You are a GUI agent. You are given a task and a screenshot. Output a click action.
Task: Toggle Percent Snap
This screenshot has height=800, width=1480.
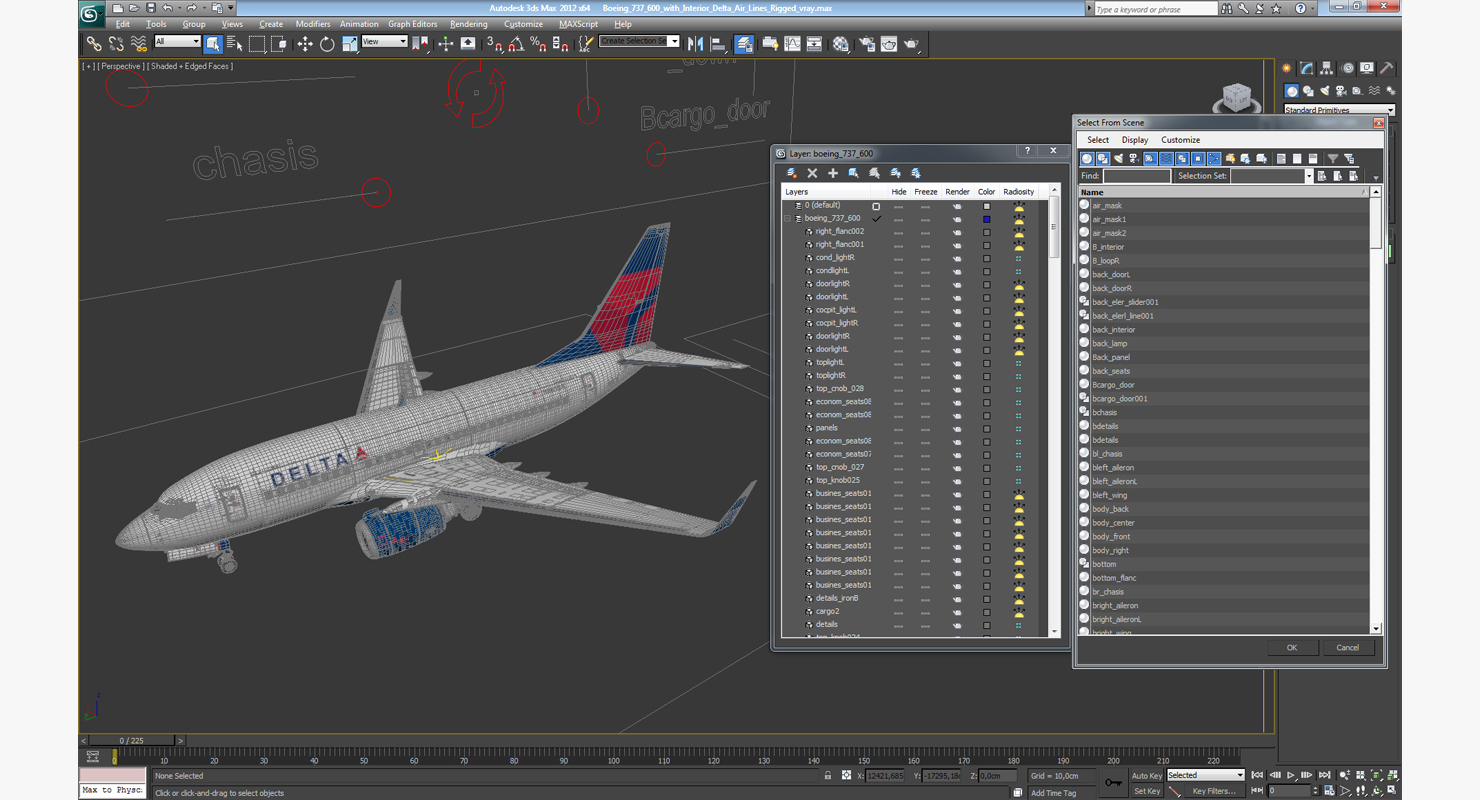[538, 44]
